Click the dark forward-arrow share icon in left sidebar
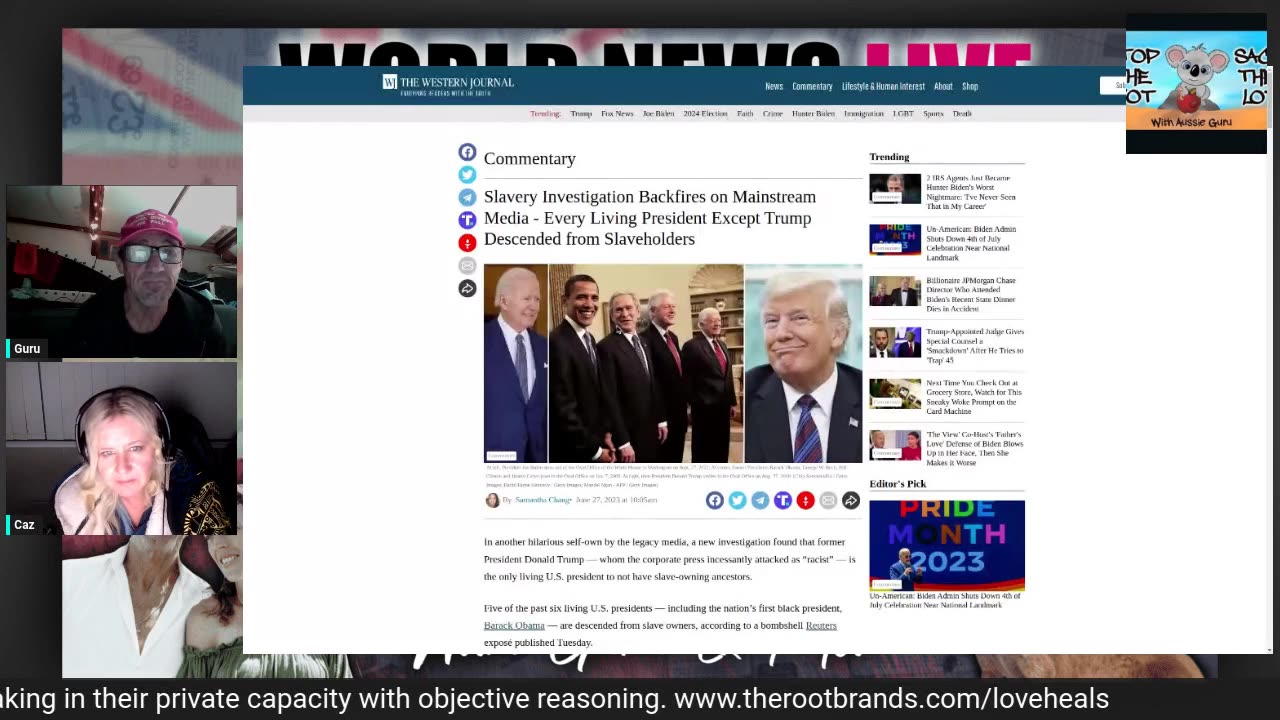 click(467, 289)
